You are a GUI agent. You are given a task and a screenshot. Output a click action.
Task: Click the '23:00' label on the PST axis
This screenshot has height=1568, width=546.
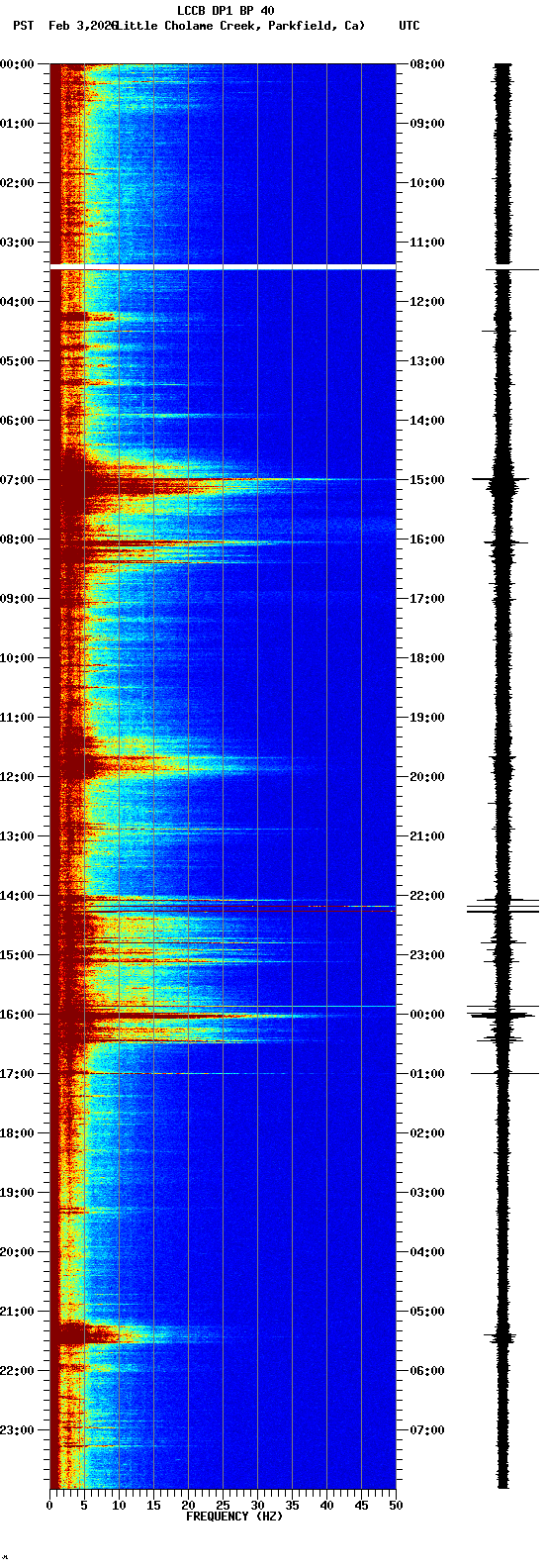(x=16, y=1430)
